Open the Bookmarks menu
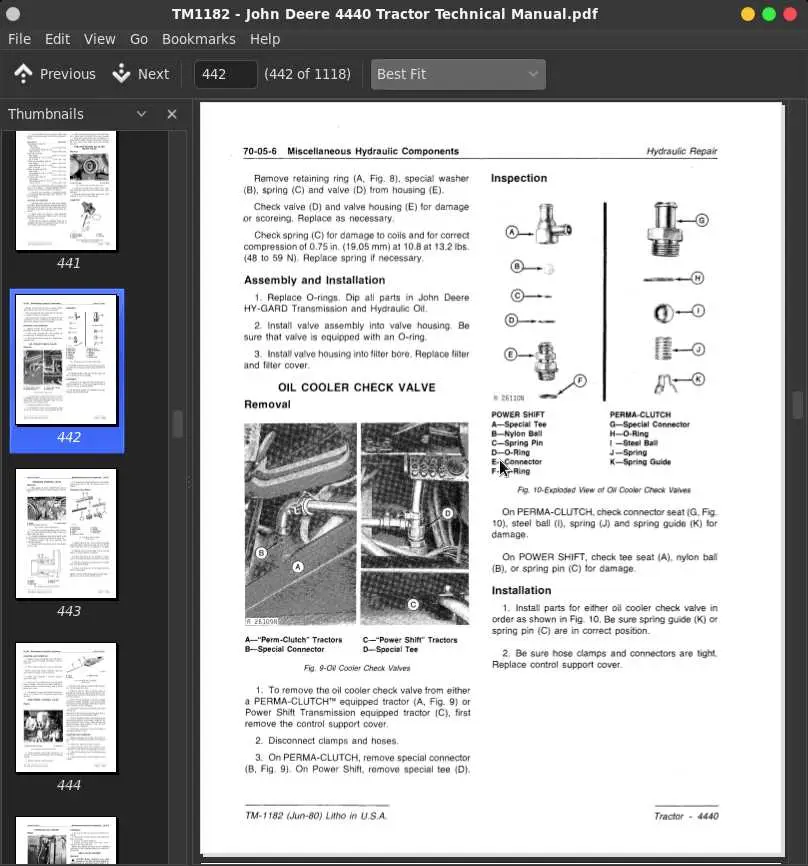 click(198, 39)
